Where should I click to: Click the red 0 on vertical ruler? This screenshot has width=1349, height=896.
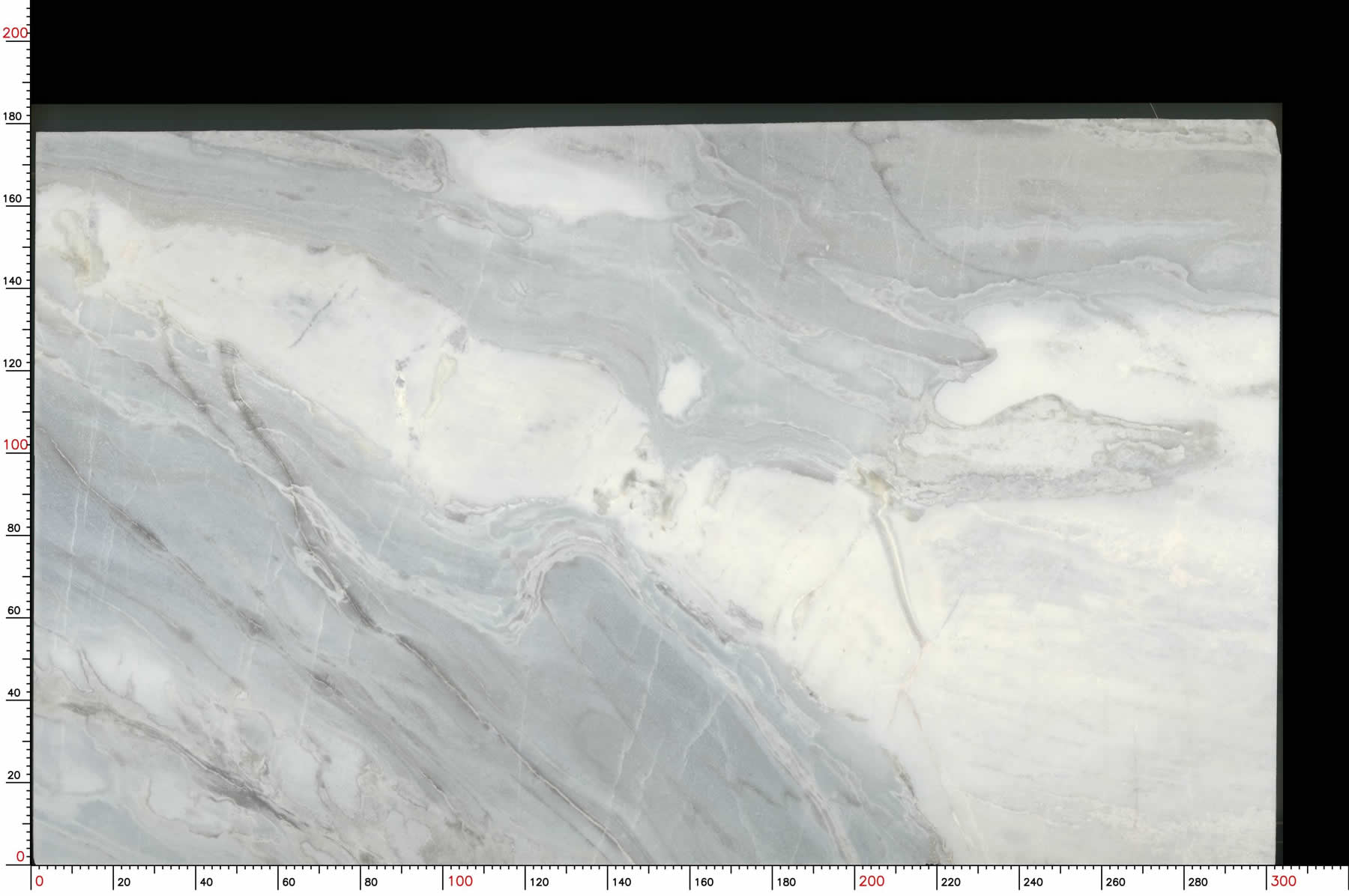[x=20, y=856]
